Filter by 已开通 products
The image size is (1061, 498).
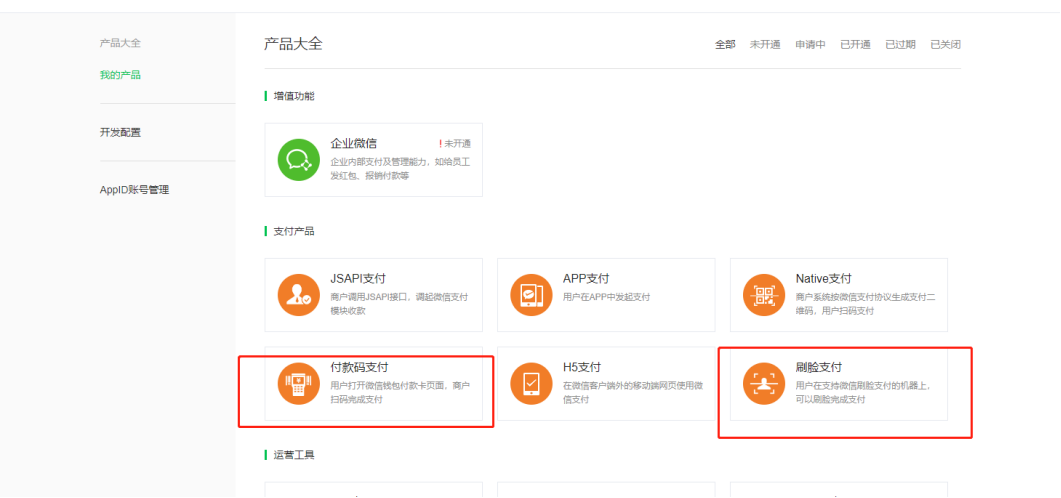coord(855,45)
